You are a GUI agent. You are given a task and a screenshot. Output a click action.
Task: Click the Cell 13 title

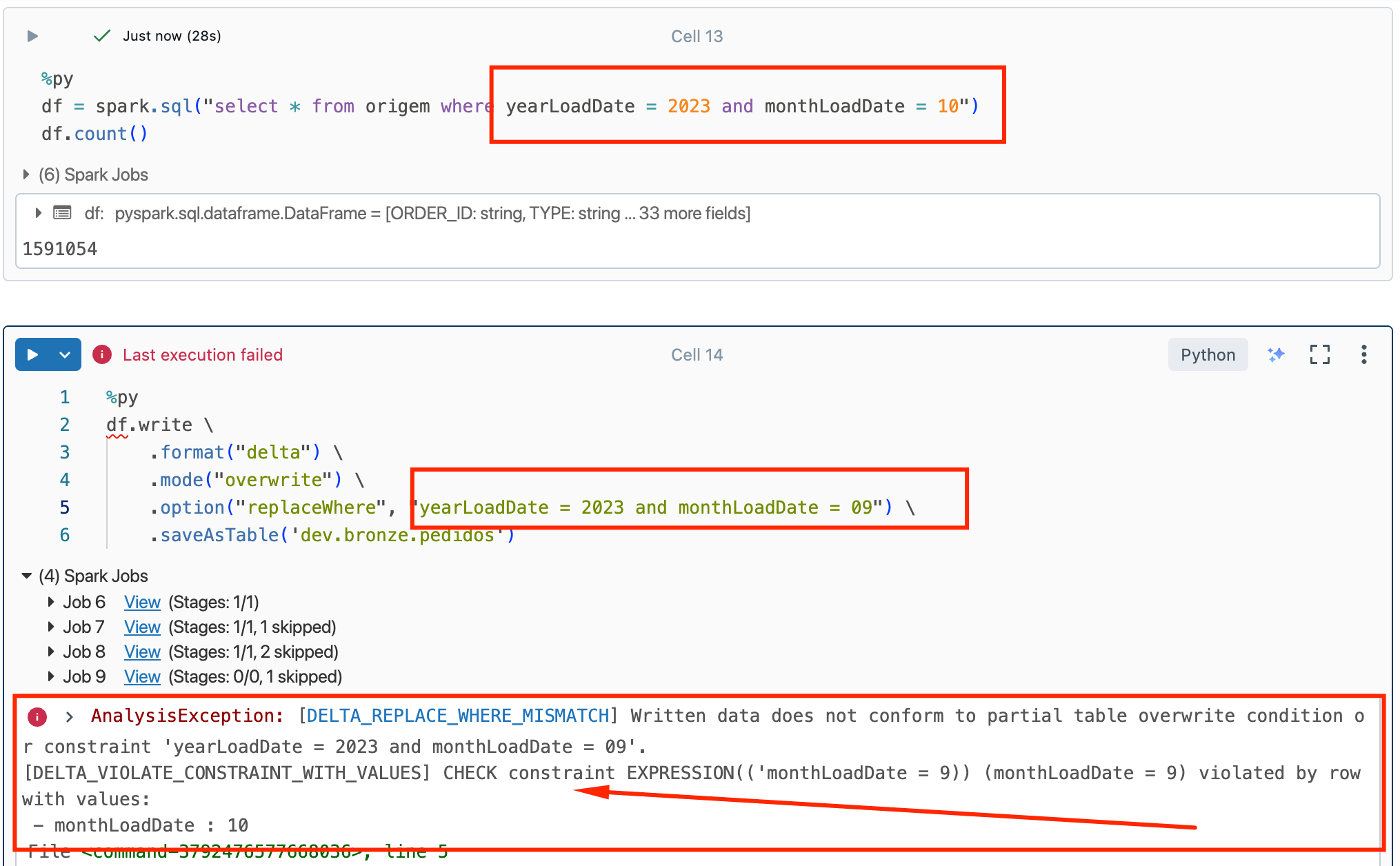[697, 36]
